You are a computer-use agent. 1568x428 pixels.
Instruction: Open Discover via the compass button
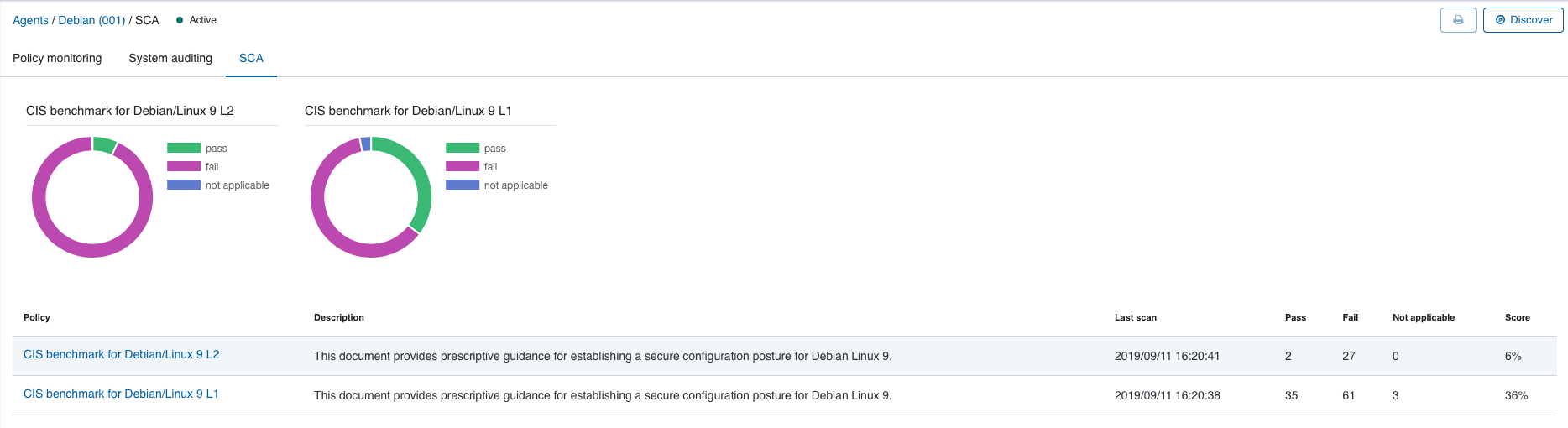tap(1523, 20)
